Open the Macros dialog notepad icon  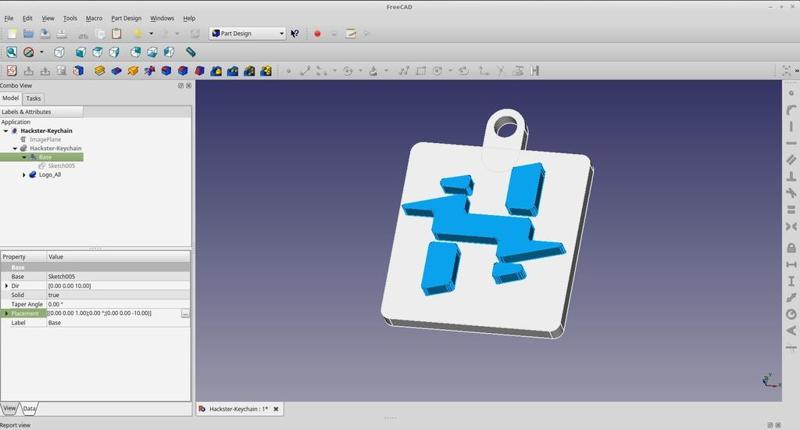(x=351, y=34)
